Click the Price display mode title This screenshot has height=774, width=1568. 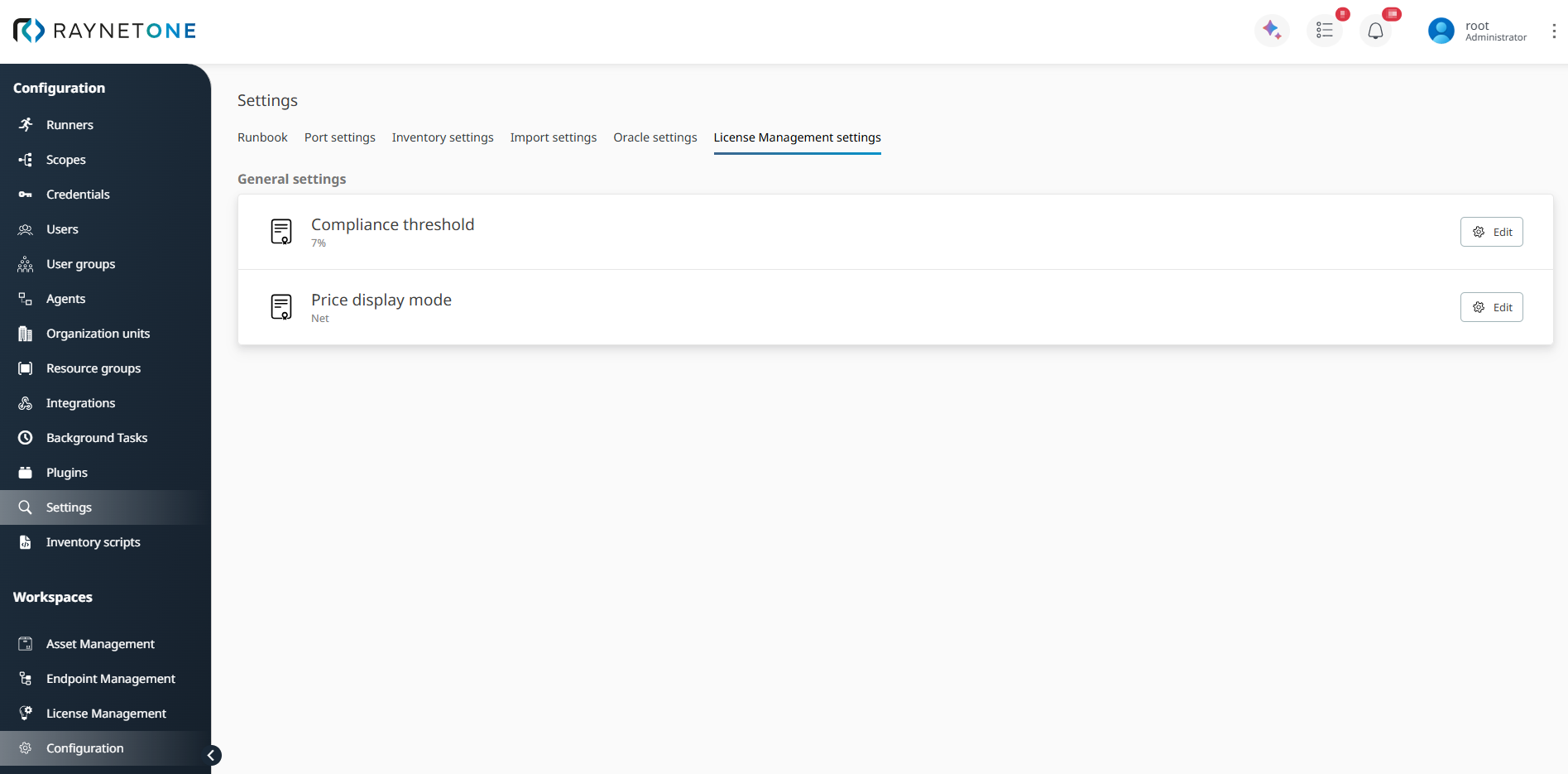coord(381,300)
